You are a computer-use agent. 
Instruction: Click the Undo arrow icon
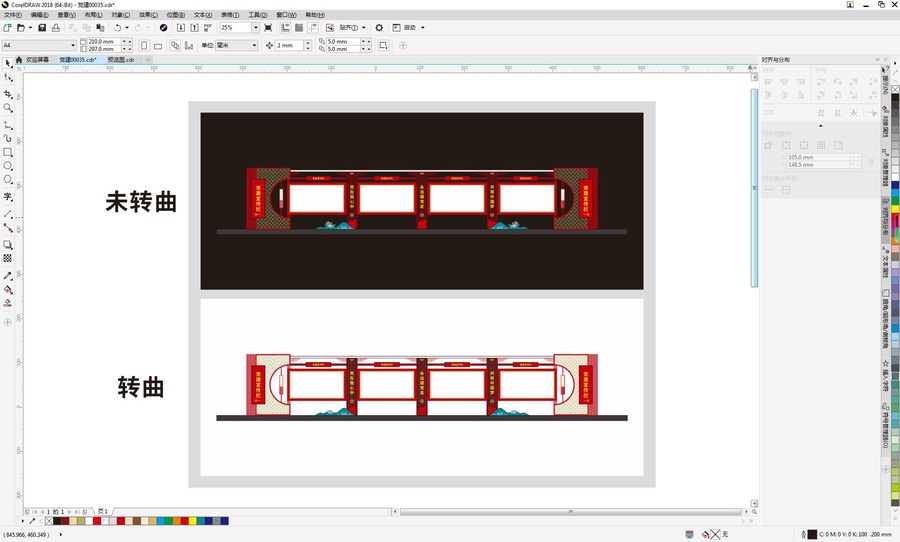117,28
